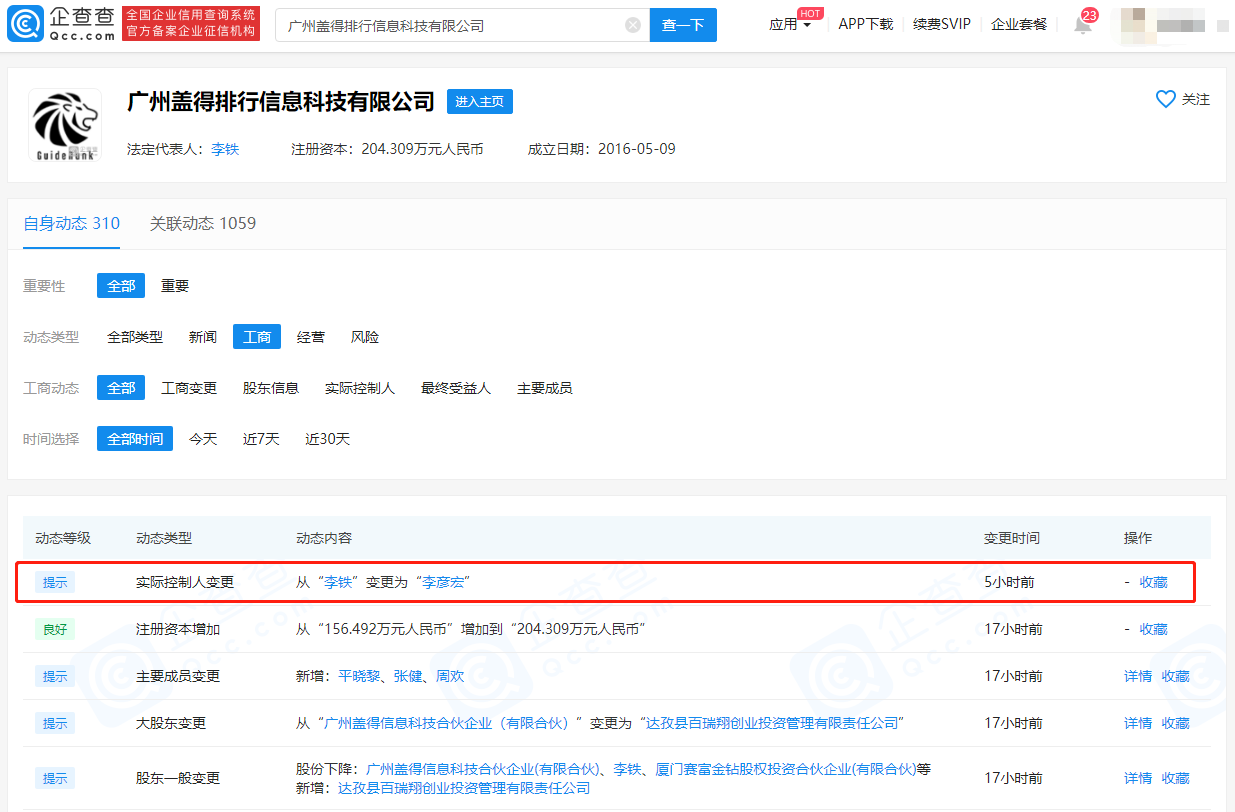Select 风险 dynamic type filter
Image resolution: width=1235 pixels, height=812 pixels.
[x=365, y=337]
